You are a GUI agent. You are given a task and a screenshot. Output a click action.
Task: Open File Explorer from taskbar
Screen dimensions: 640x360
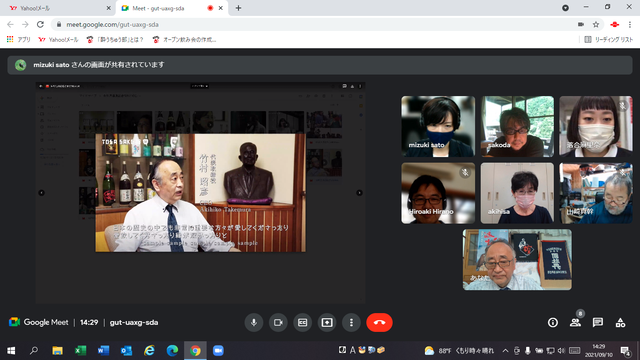[x=57, y=351]
